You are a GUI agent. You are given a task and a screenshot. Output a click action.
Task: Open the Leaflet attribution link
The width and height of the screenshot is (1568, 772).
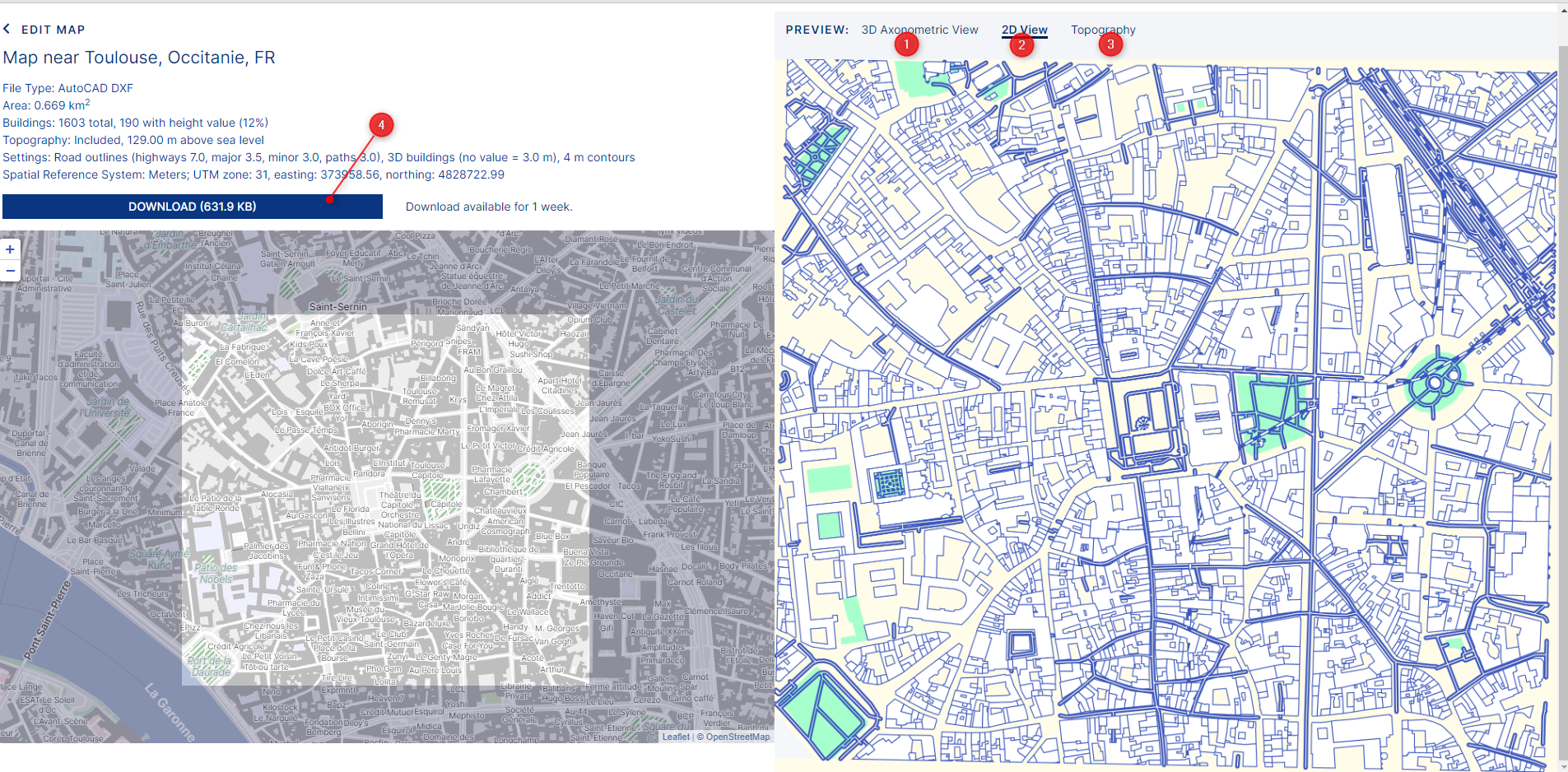click(x=676, y=737)
